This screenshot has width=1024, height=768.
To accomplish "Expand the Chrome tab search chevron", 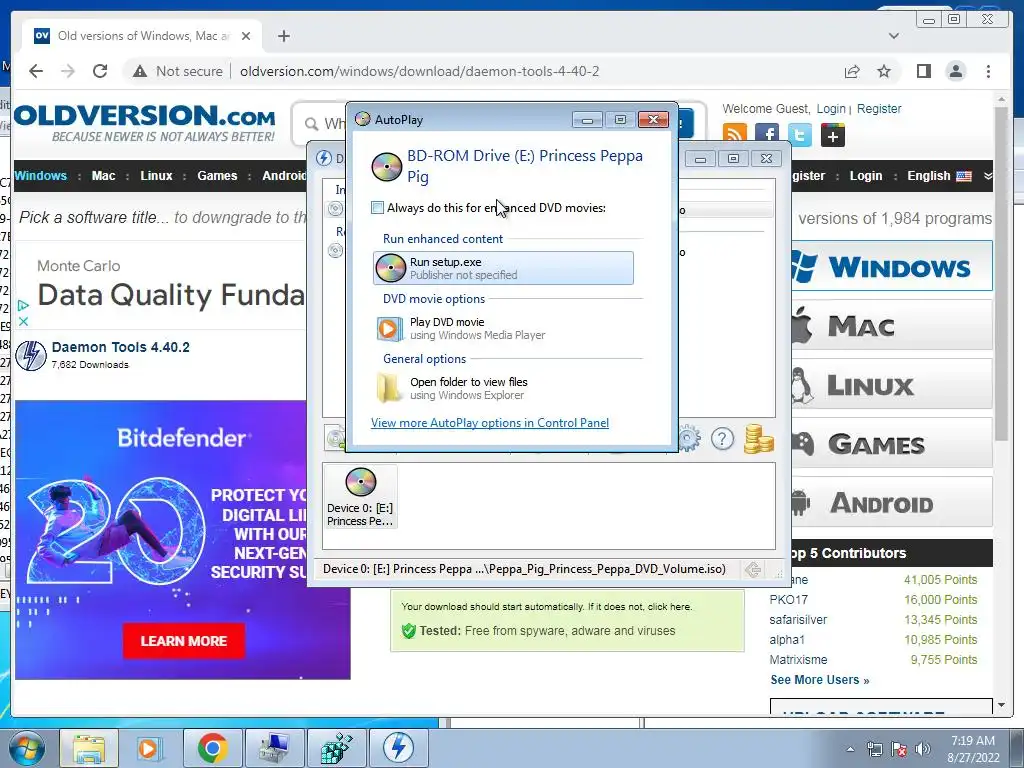I will (894, 36).
